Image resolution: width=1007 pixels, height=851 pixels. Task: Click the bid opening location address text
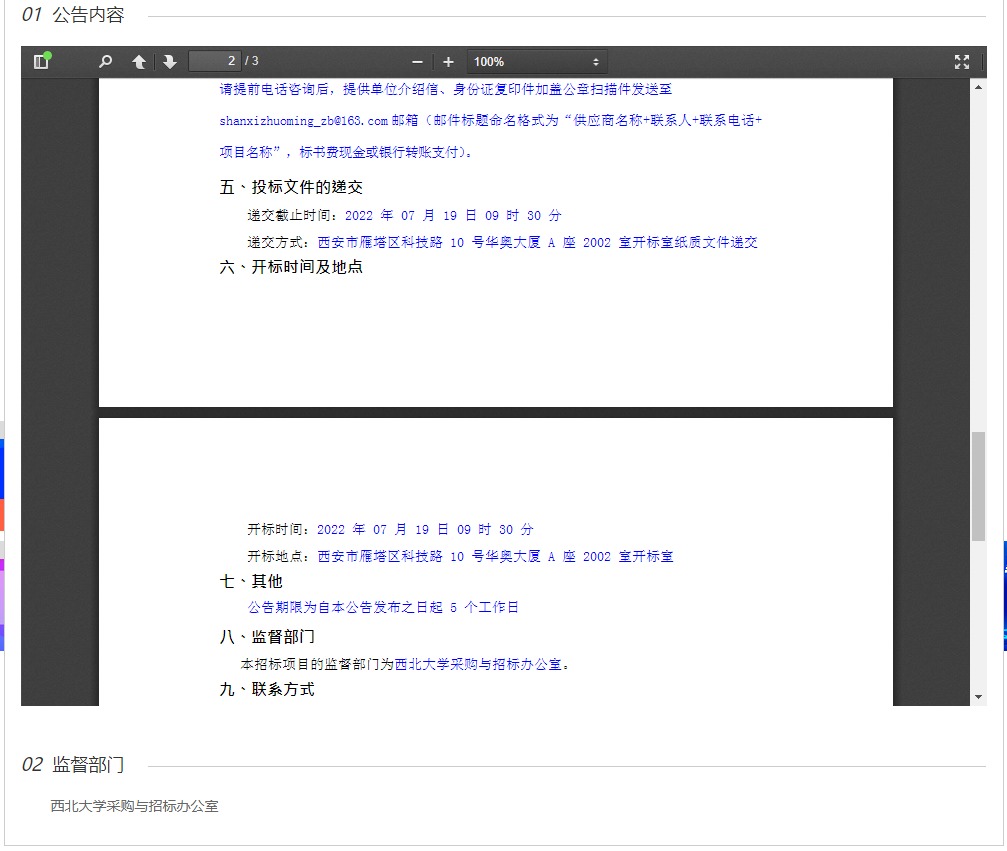495,557
